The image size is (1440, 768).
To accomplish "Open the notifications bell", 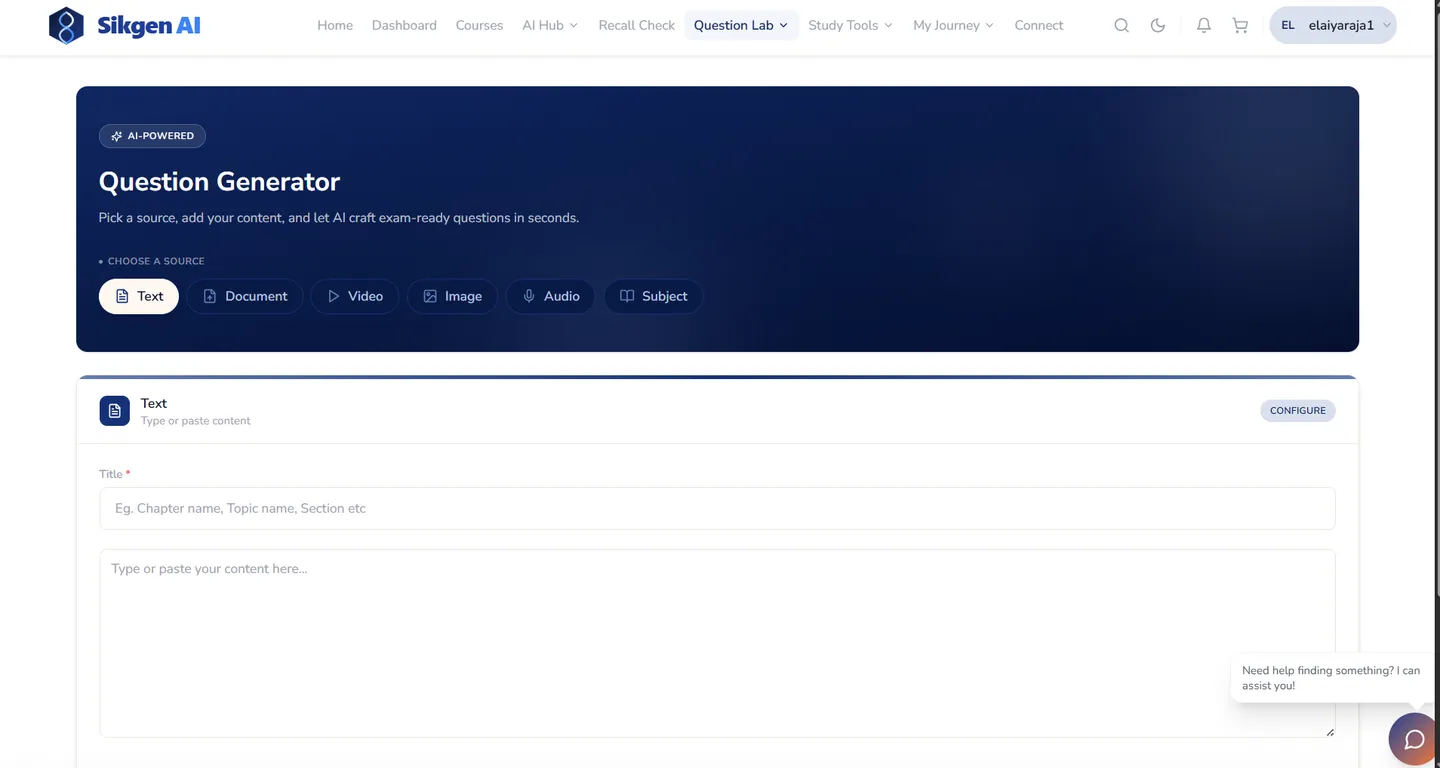I will (x=1204, y=26).
